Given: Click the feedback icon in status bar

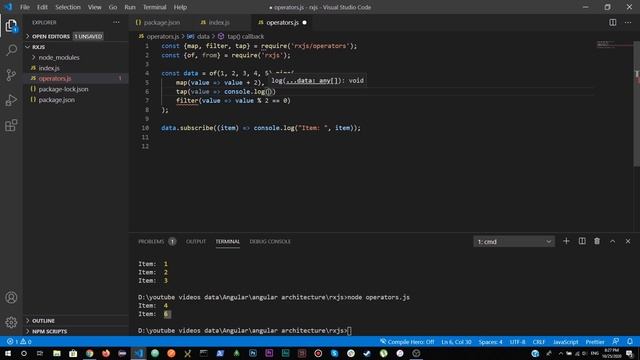Looking at the screenshot, I should (x=616, y=342).
